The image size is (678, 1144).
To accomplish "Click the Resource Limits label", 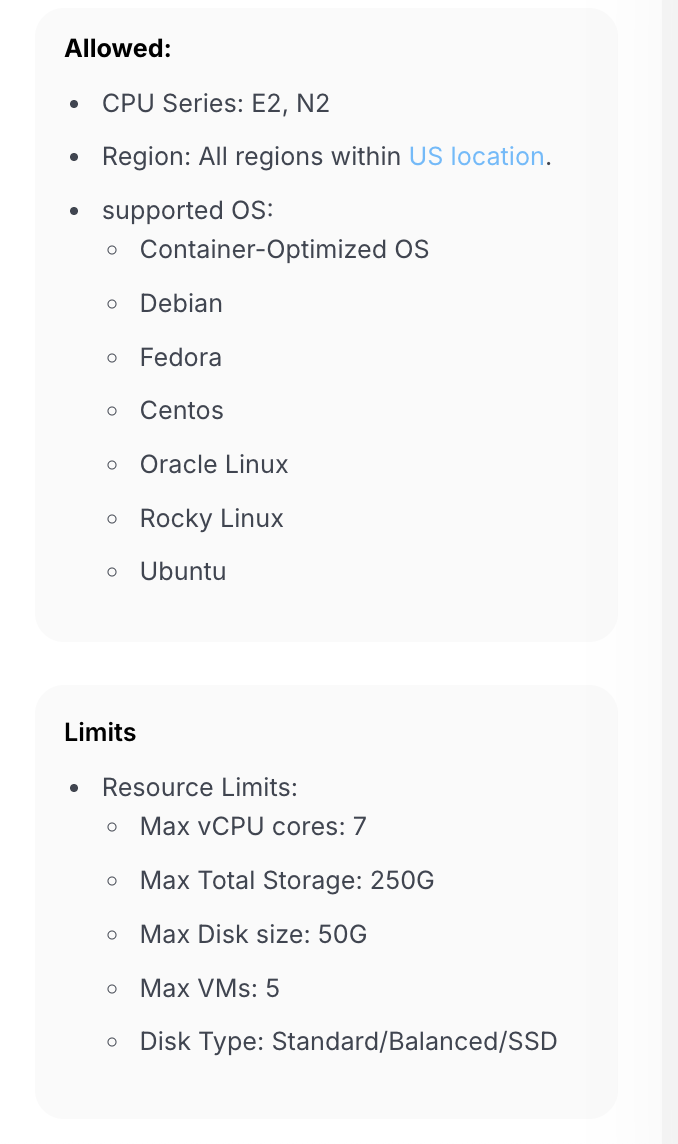I will (200, 787).
